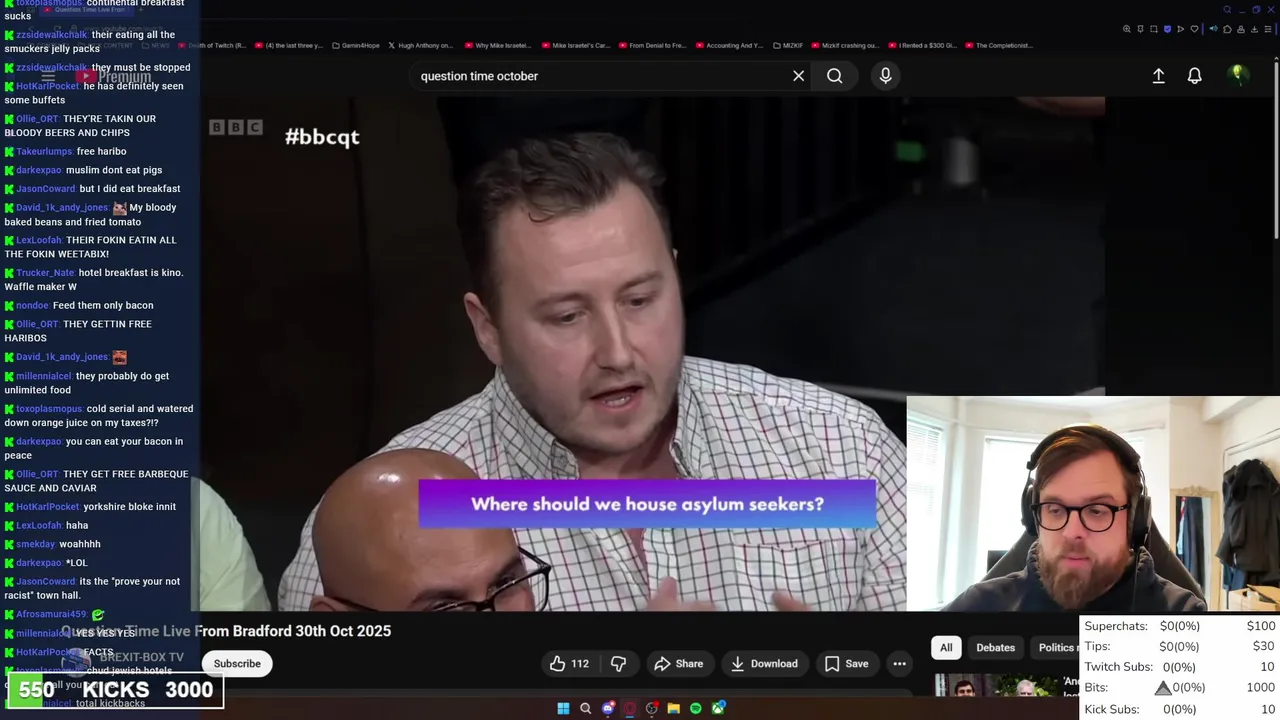Open the Gamin4Hope bookmark folder
This screenshot has height=720, width=1280.
click(356, 45)
